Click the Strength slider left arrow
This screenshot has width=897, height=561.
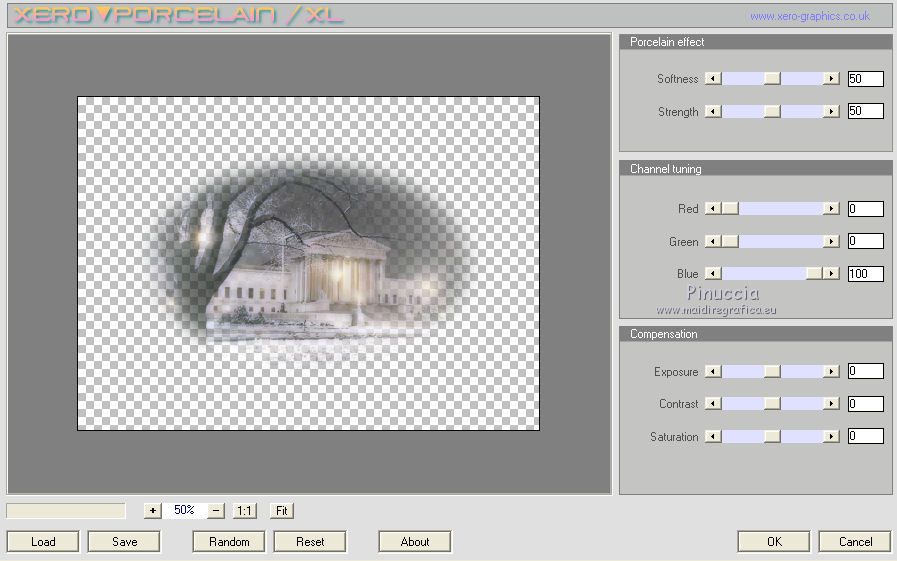coord(713,111)
